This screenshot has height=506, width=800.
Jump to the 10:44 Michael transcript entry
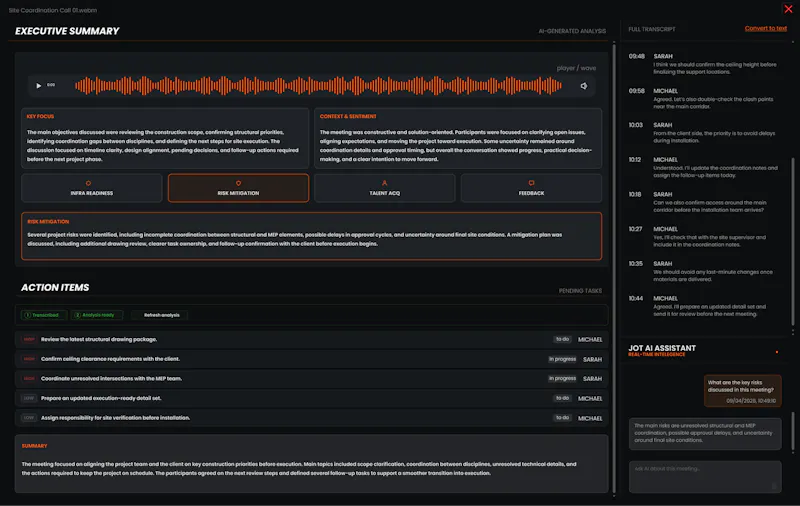click(x=704, y=306)
